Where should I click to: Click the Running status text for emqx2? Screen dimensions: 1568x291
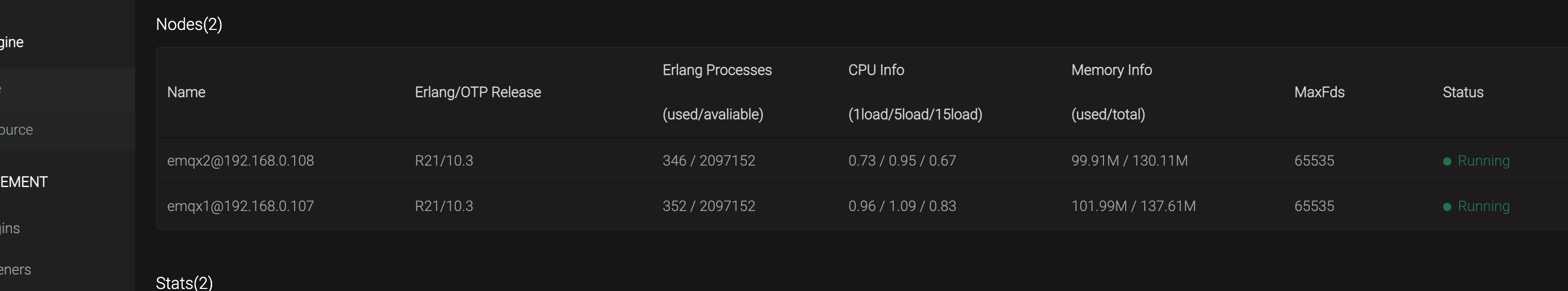click(1483, 160)
